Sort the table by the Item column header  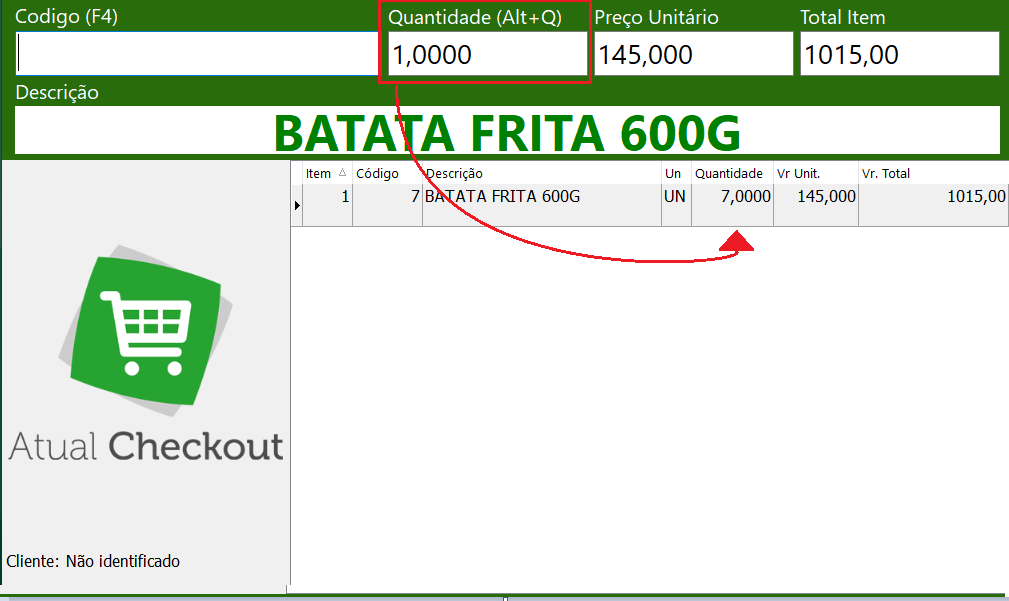pyautogui.click(x=327, y=173)
